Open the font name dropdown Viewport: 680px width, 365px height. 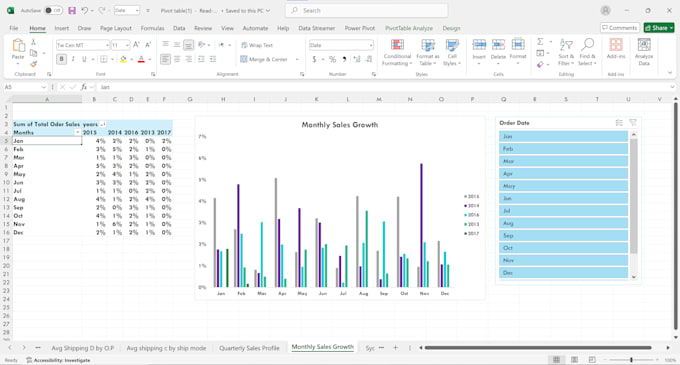point(107,45)
